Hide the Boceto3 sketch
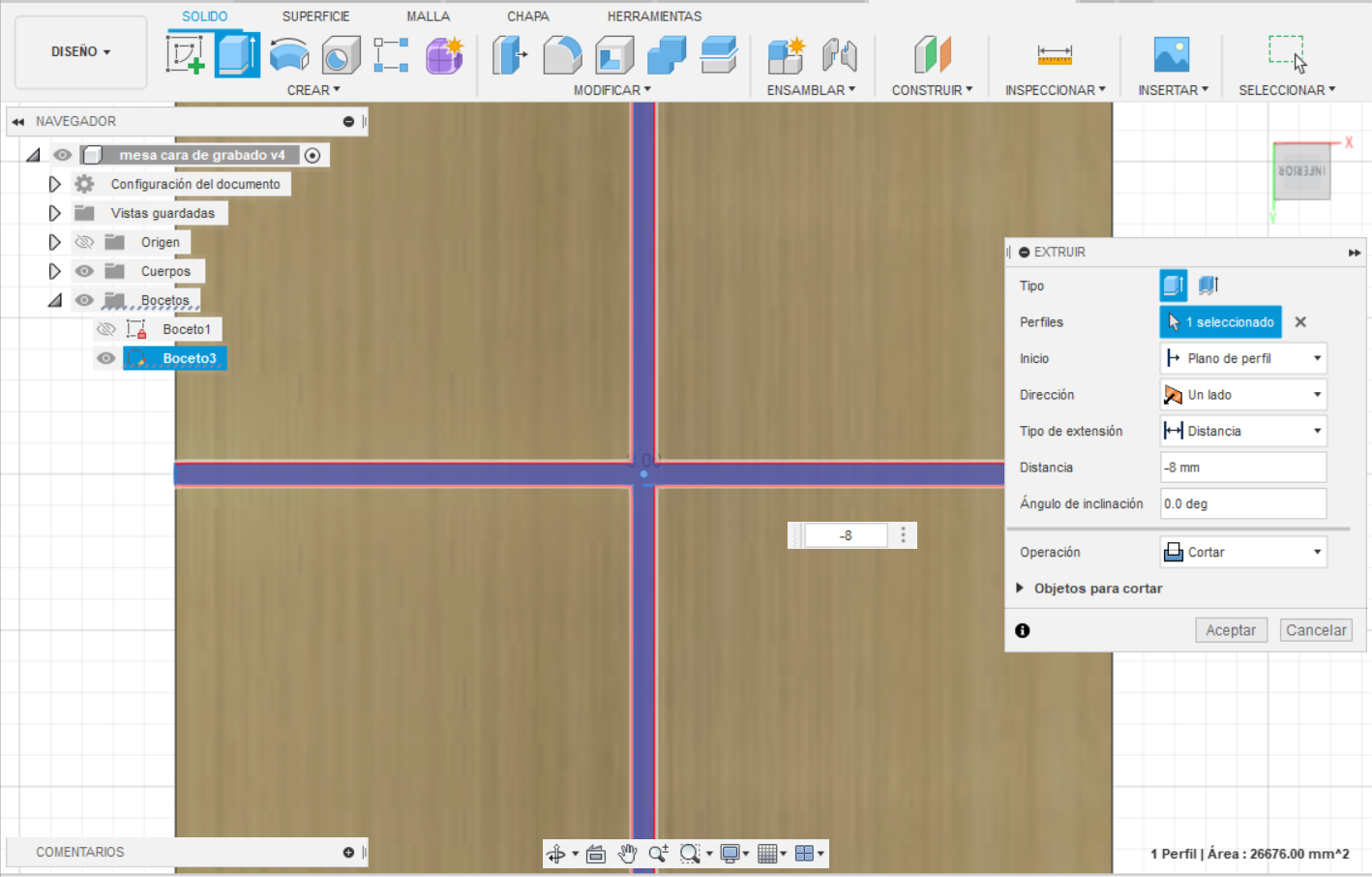This screenshot has width=1372, height=877. point(106,358)
